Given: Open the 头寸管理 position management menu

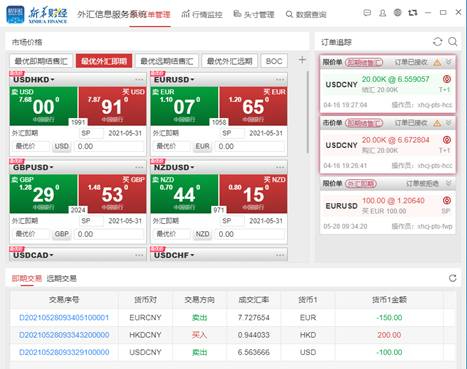Looking at the screenshot, I should click(254, 14).
